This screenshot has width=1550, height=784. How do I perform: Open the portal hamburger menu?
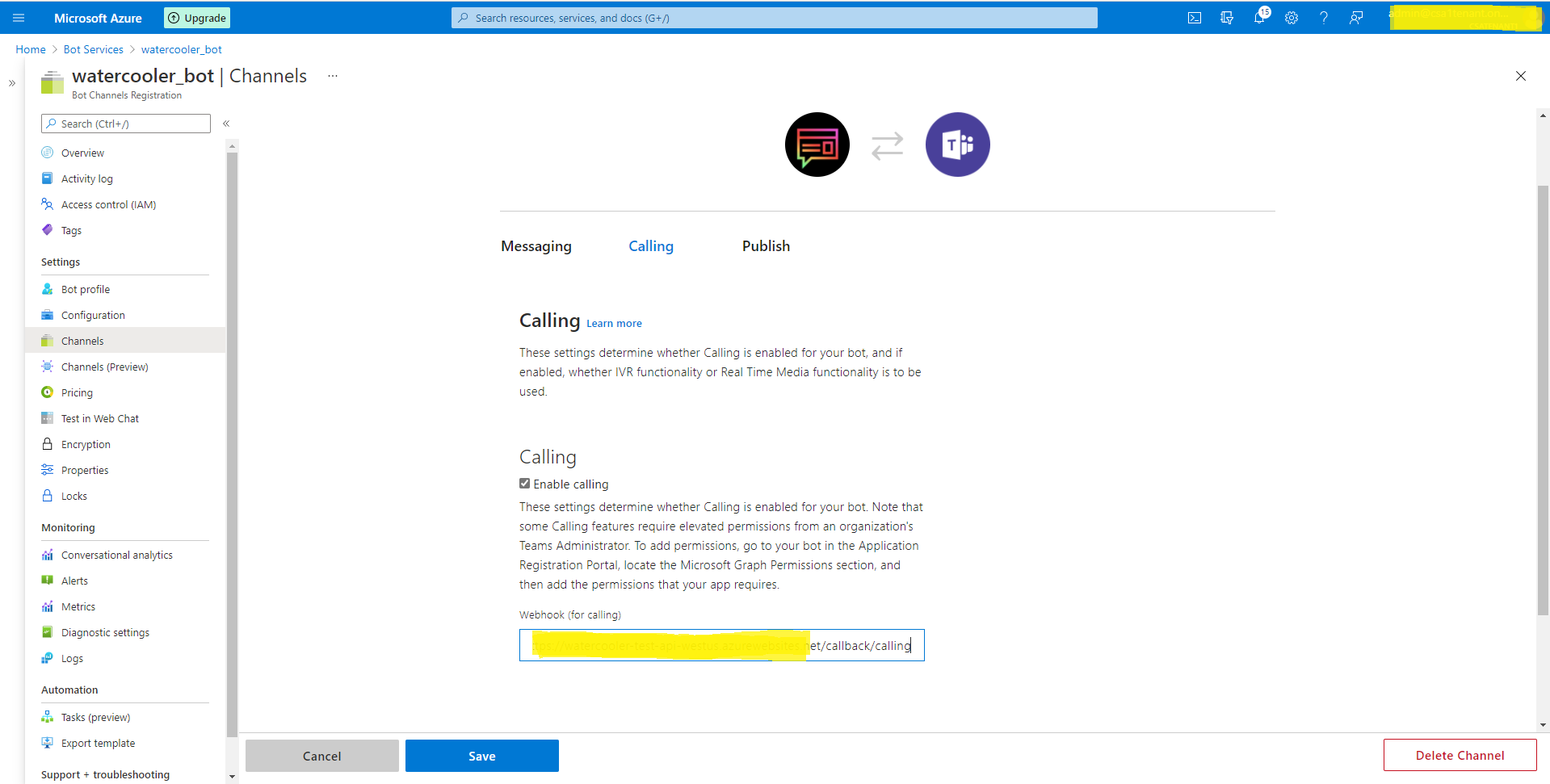point(19,18)
